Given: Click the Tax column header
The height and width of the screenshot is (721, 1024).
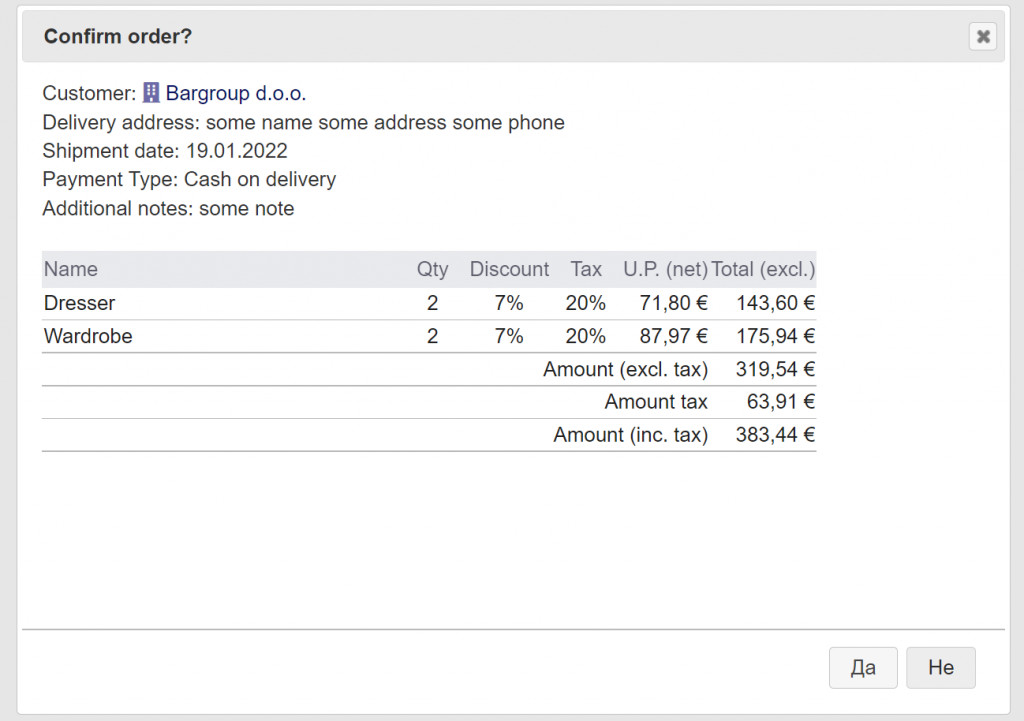Looking at the screenshot, I should click(586, 269).
